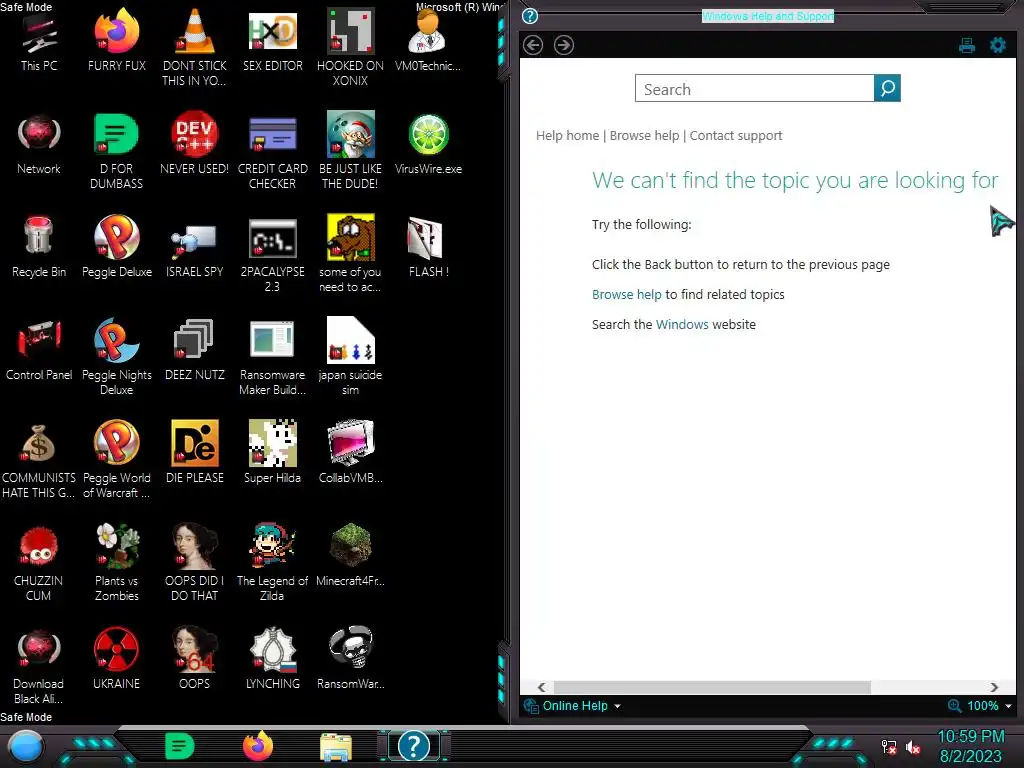
Task: Open the Start orb menu
Action: (x=26, y=746)
